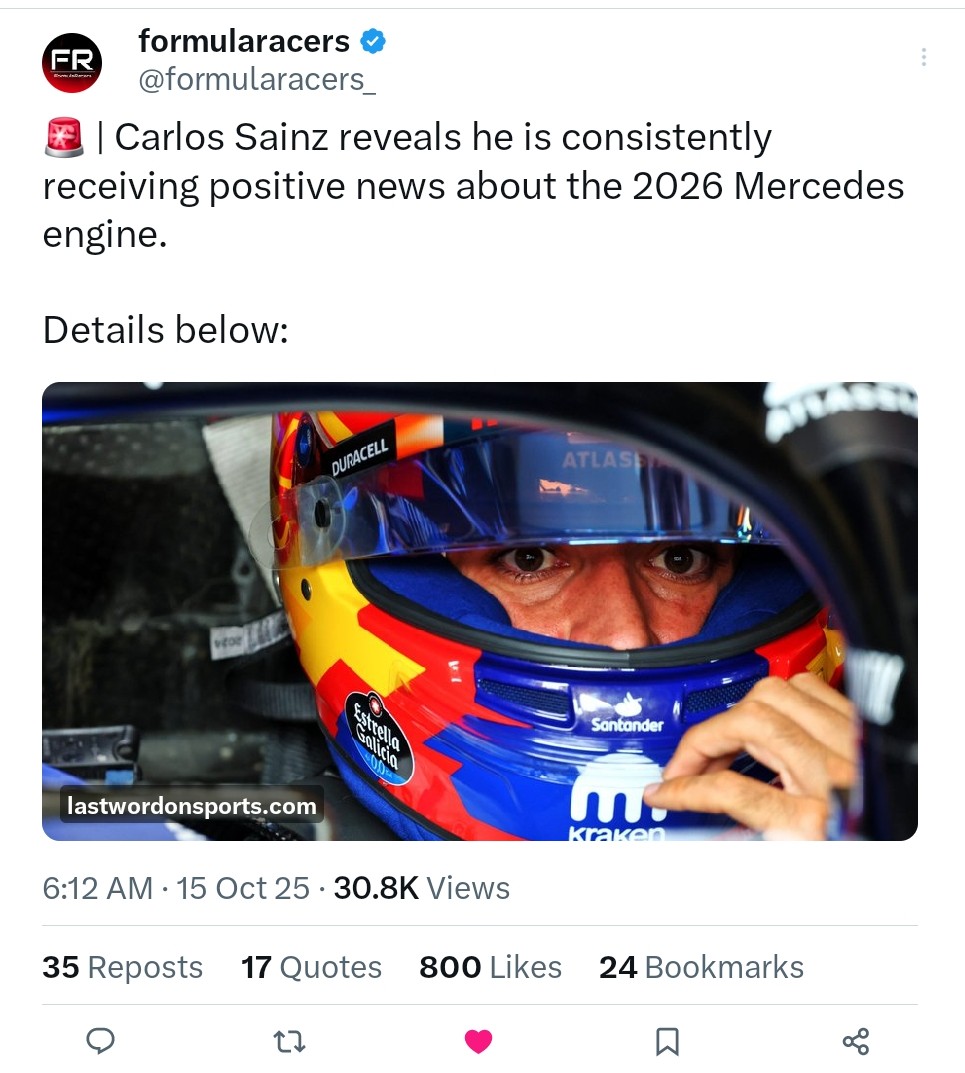Open the Carlos Sainz helmet photo

480,610
